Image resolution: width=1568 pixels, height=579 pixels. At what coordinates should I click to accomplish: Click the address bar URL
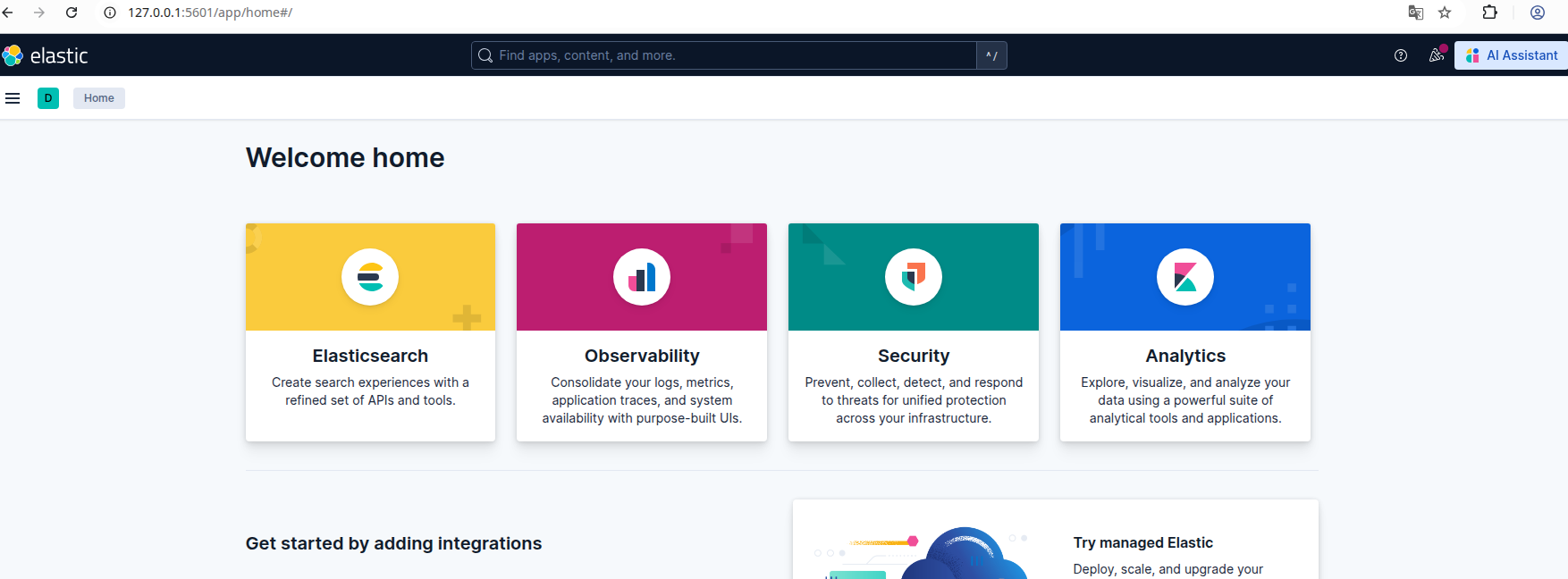point(210,13)
